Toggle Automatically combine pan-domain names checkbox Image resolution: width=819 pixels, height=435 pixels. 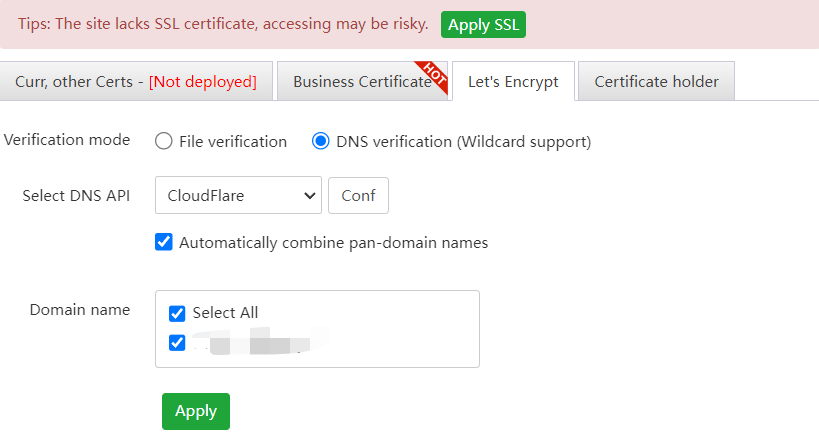click(x=164, y=242)
